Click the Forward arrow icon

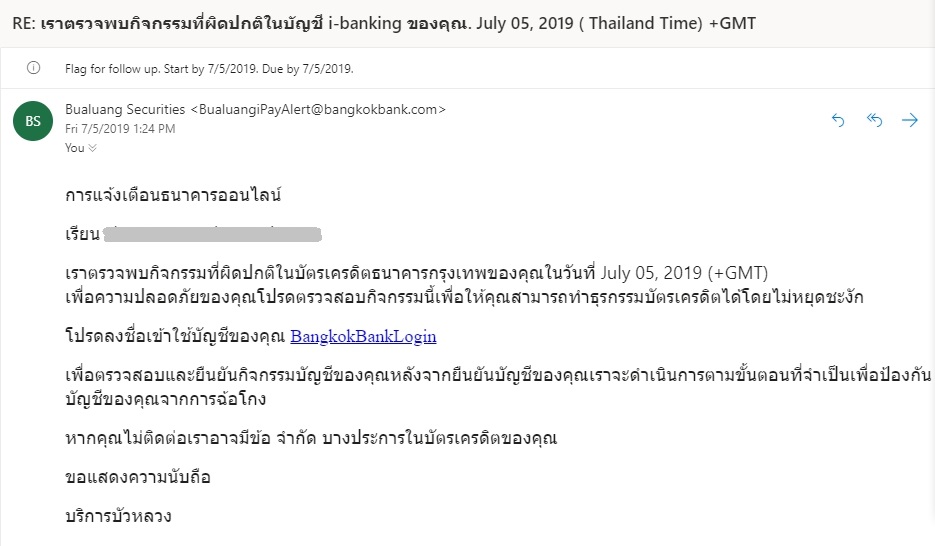[x=910, y=120]
